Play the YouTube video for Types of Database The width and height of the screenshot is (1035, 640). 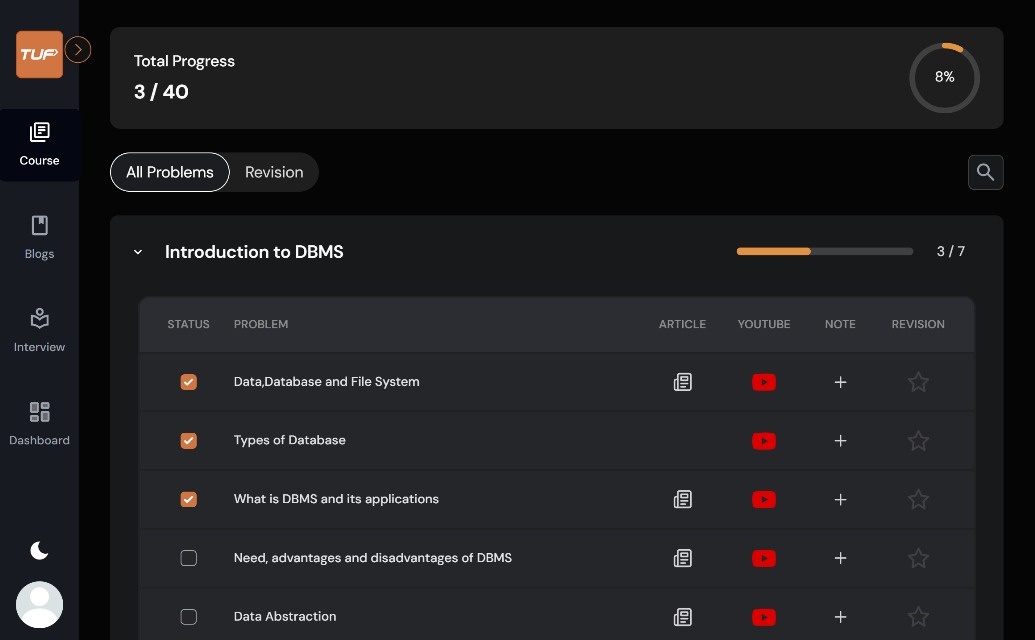763,440
